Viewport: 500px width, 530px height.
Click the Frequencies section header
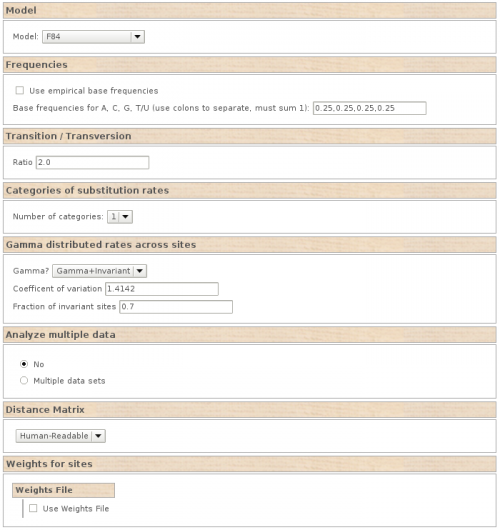250,65
